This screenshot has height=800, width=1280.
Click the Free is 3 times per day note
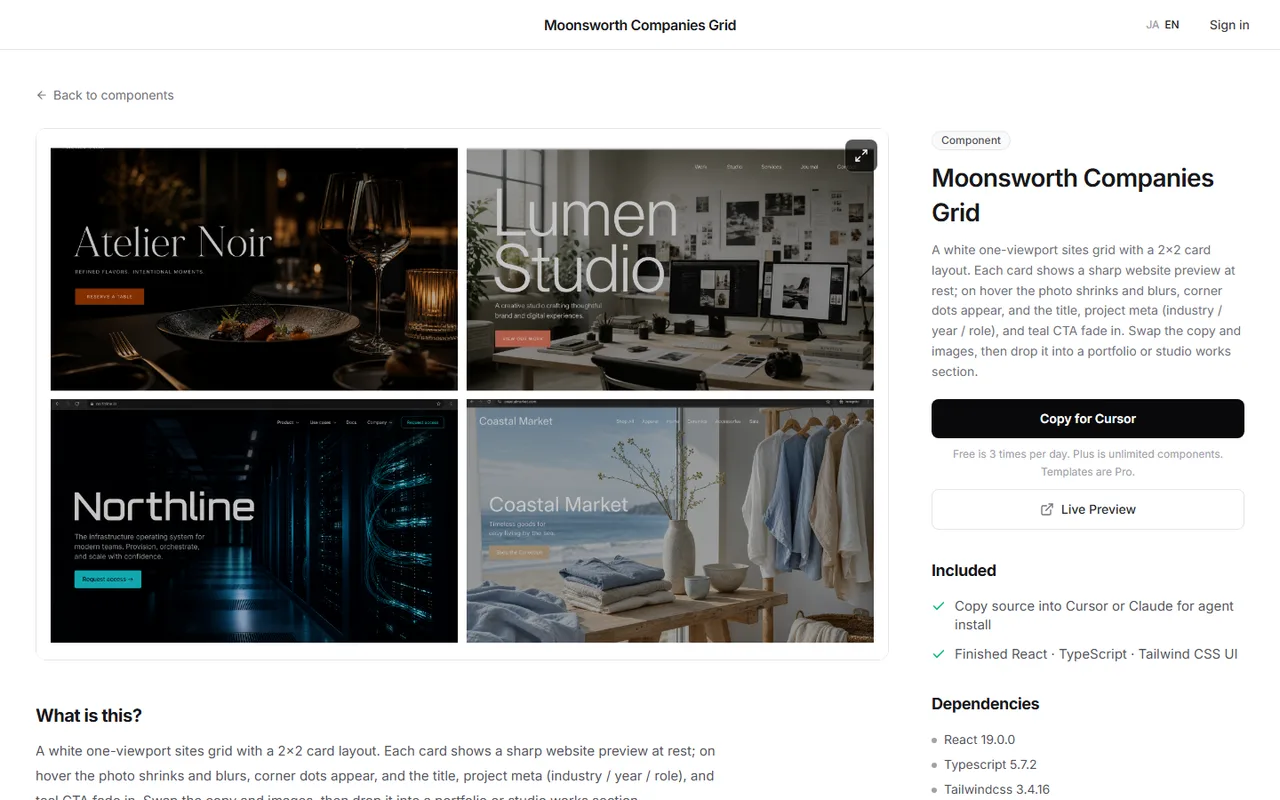tap(1088, 463)
